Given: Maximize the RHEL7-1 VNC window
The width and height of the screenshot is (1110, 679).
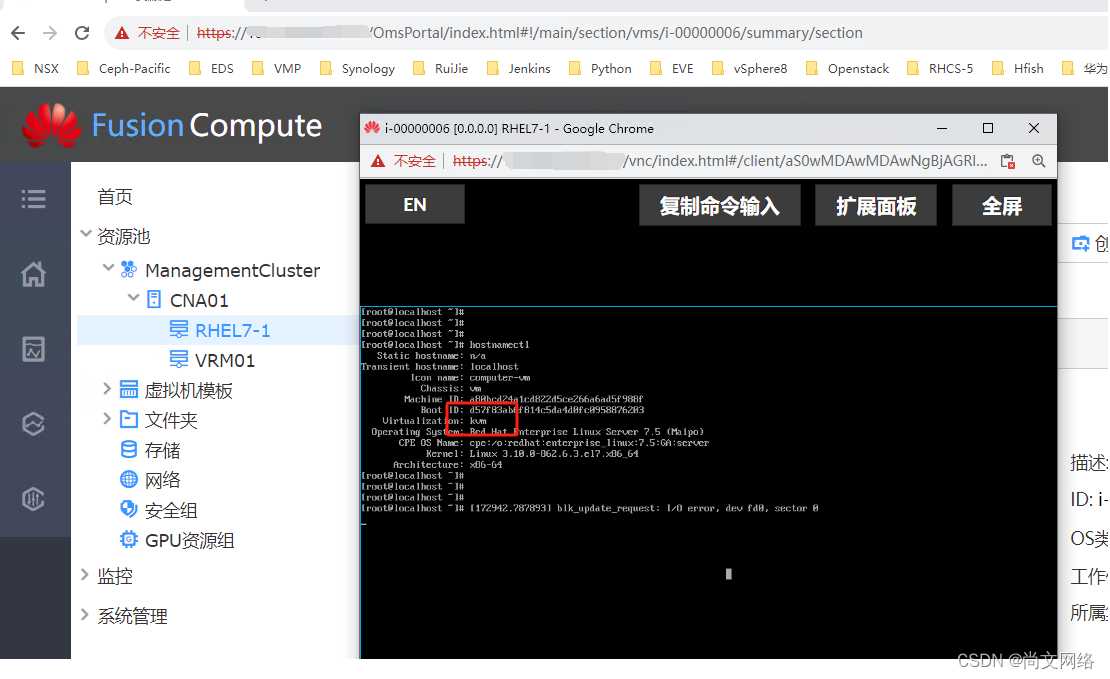Looking at the screenshot, I should pyautogui.click(x=988, y=128).
